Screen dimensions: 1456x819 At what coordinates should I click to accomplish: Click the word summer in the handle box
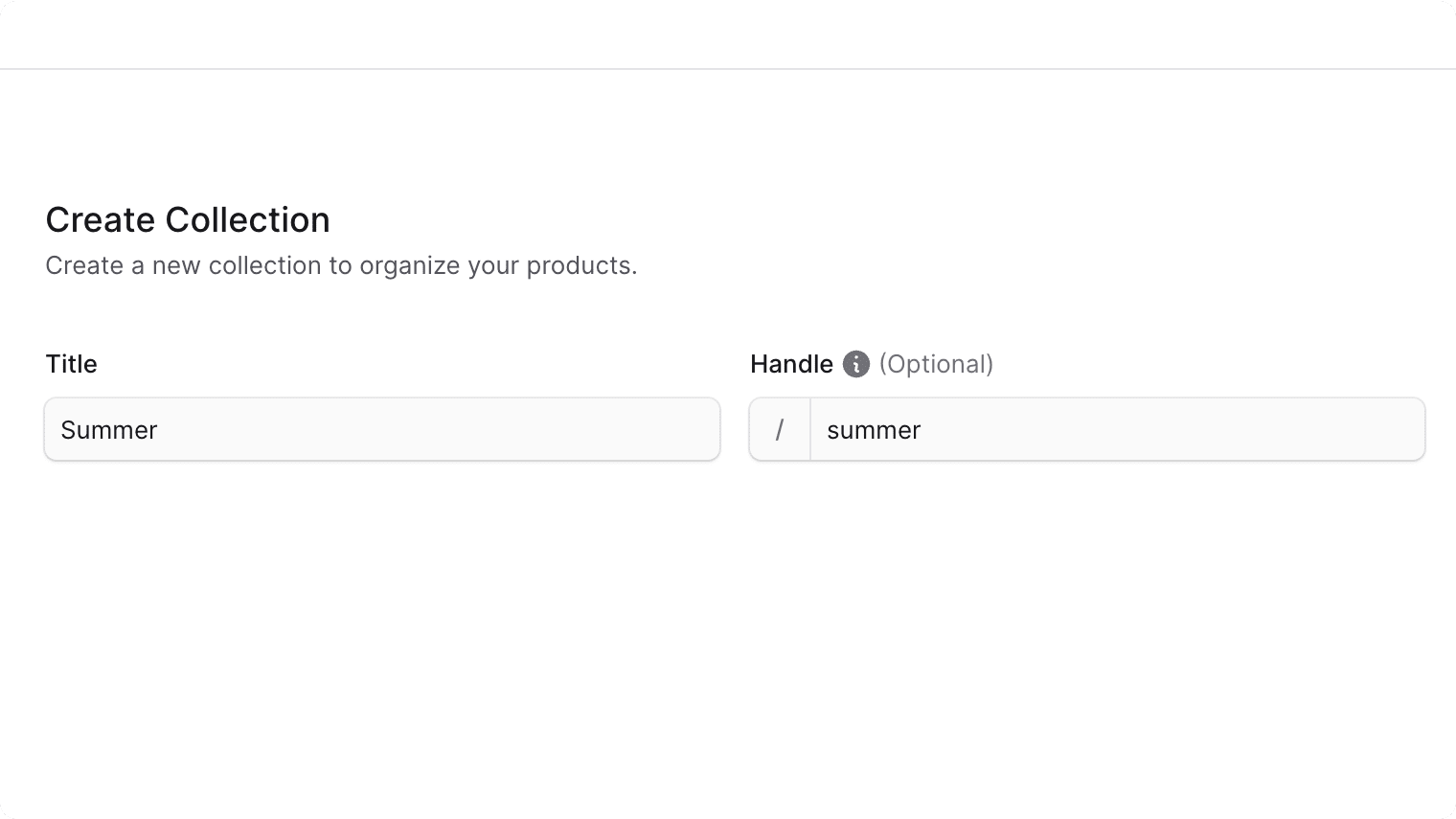[873, 429]
